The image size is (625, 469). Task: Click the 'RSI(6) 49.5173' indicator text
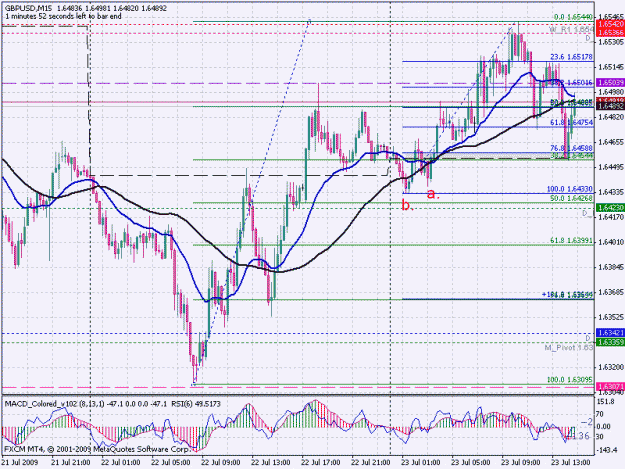[x=196, y=404]
